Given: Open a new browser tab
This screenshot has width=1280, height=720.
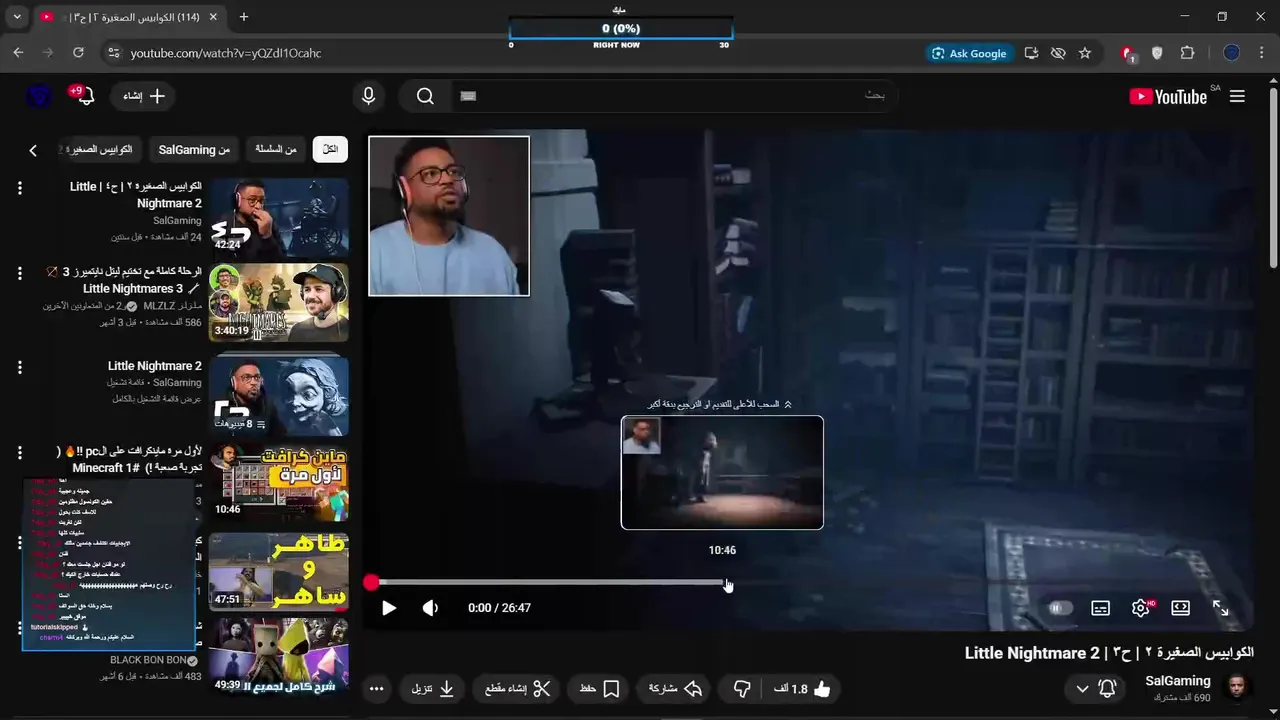Looking at the screenshot, I should click(244, 17).
